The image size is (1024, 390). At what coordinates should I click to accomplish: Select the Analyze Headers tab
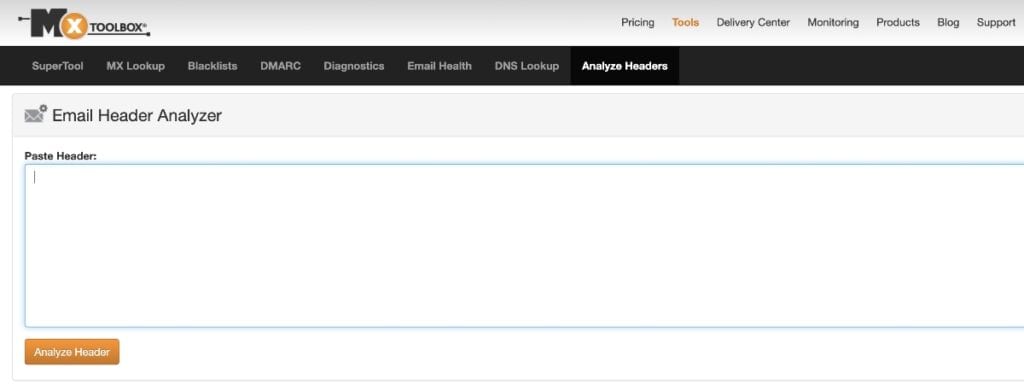(x=624, y=66)
